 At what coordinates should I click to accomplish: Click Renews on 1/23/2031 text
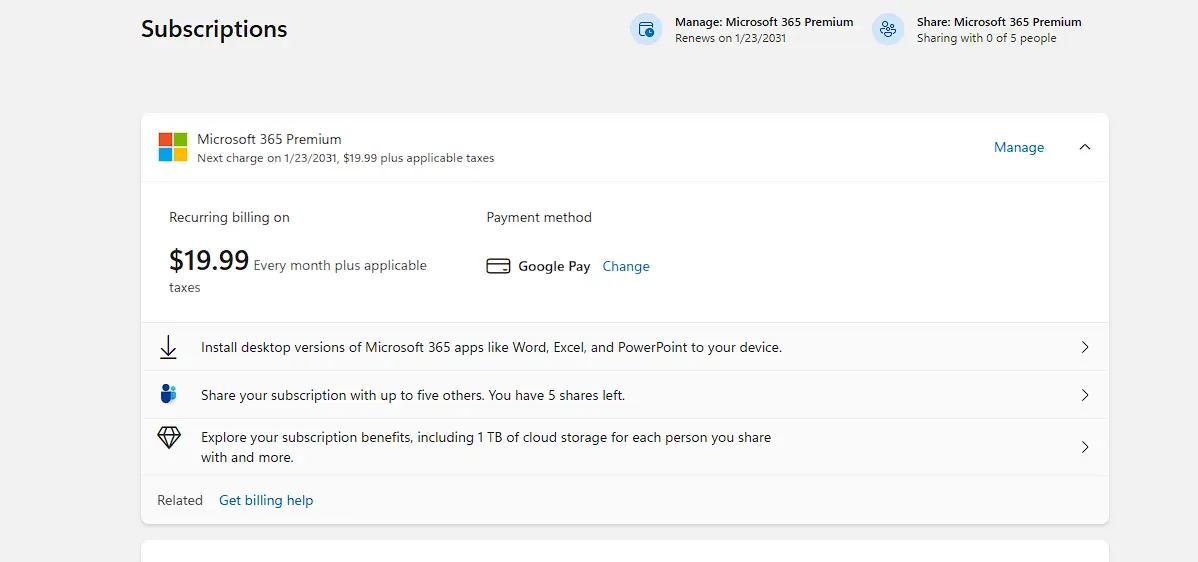click(x=730, y=38)
